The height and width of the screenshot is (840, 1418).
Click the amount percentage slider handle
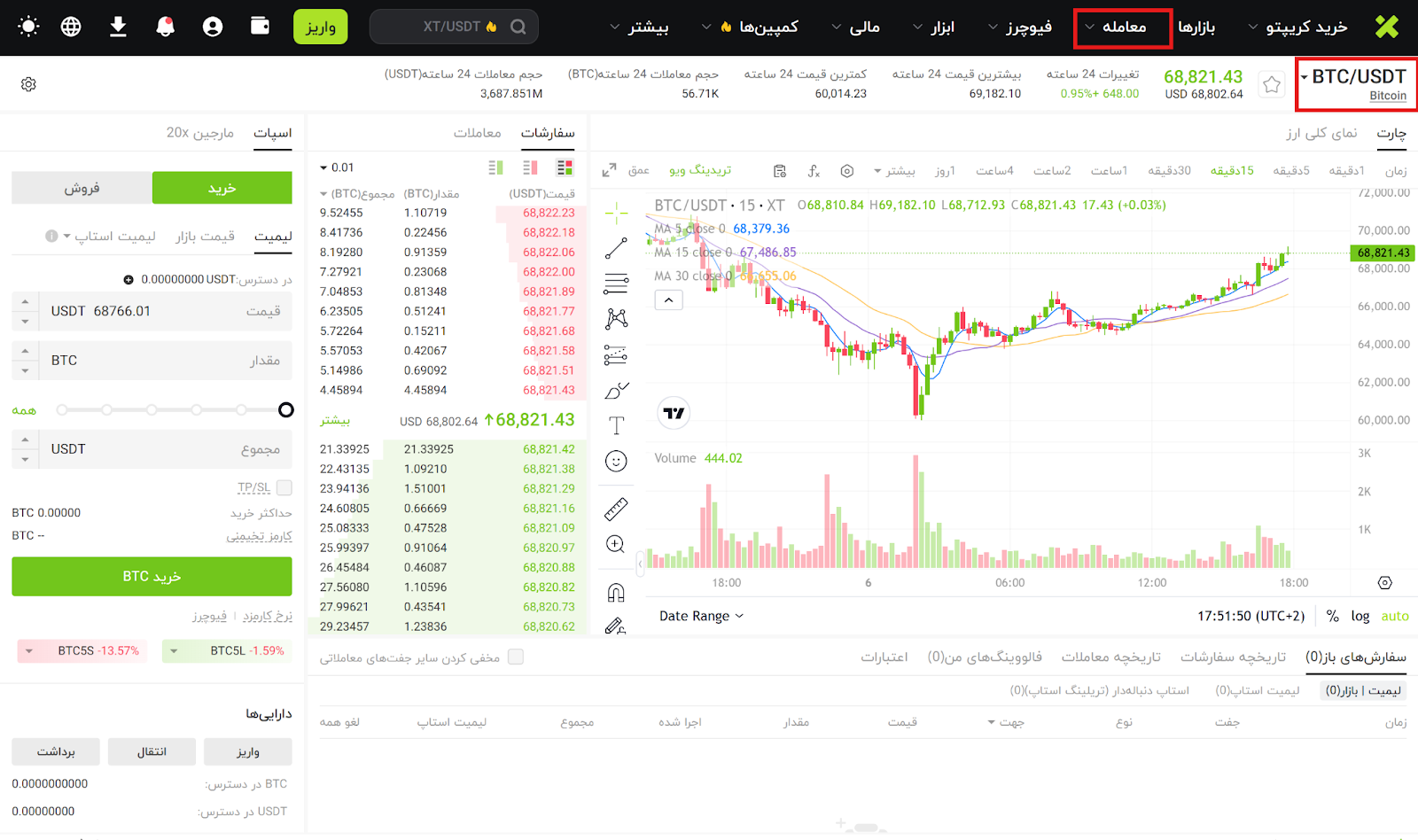285,409
